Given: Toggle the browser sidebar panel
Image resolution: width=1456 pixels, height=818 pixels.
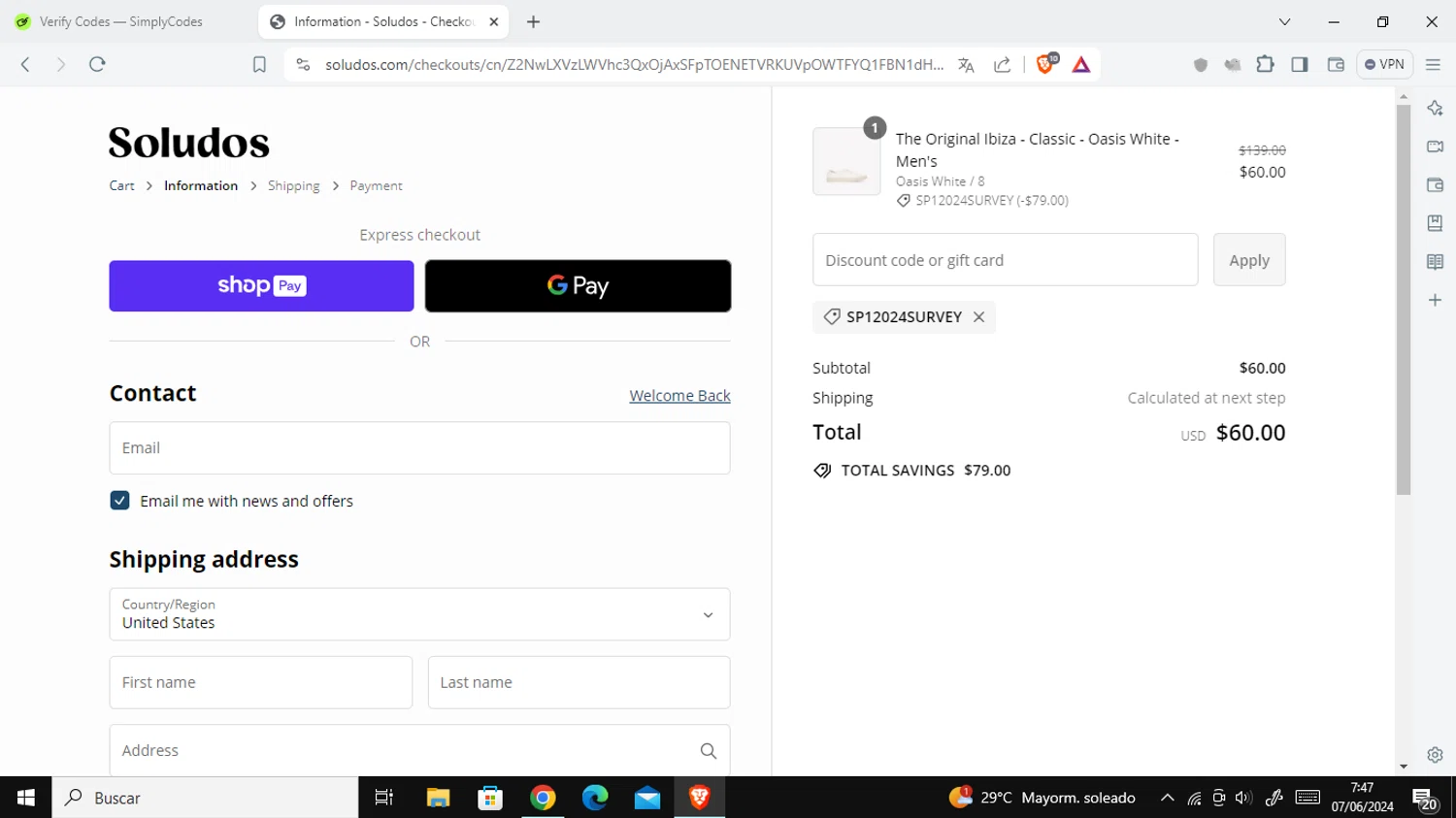Looking at the screenshot, I should tap(1300, 64).
